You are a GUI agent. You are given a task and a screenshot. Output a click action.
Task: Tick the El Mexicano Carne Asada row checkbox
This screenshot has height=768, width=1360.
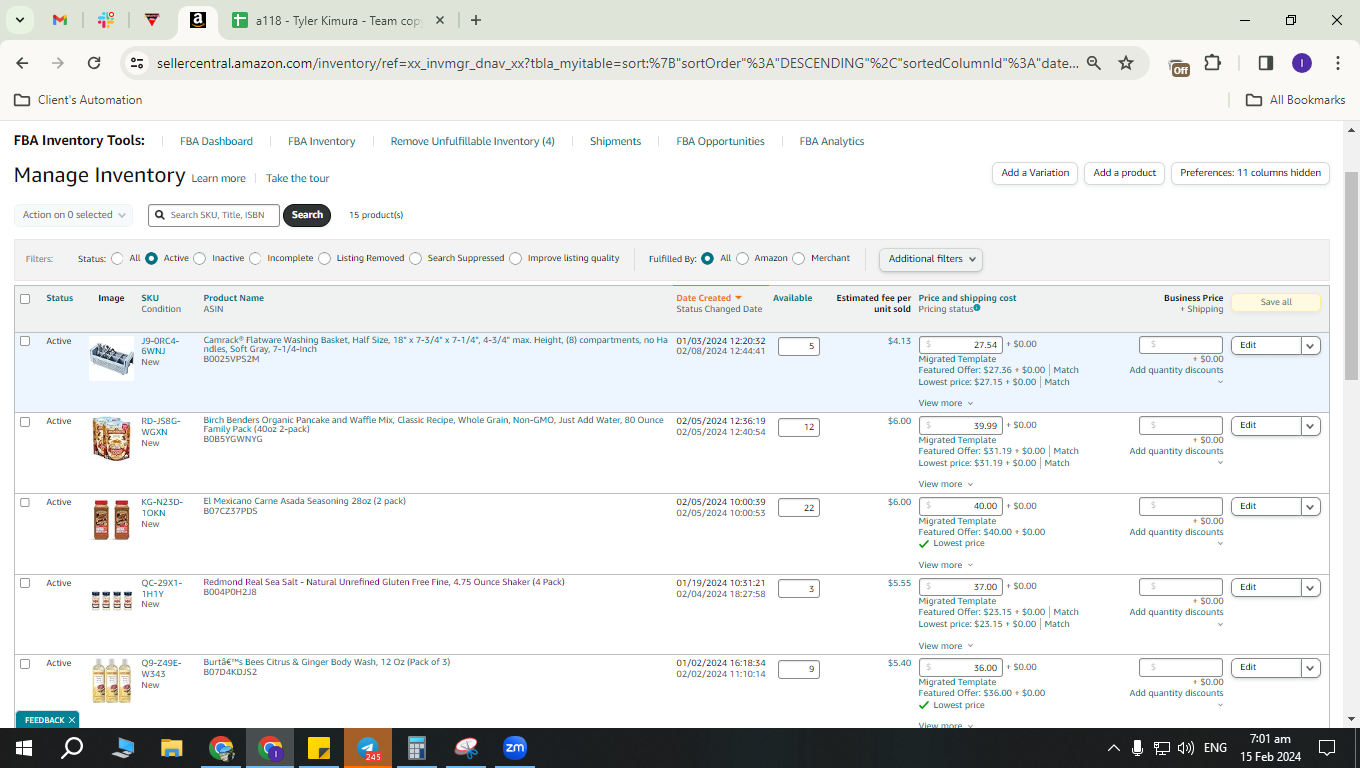tap(25, 502)
